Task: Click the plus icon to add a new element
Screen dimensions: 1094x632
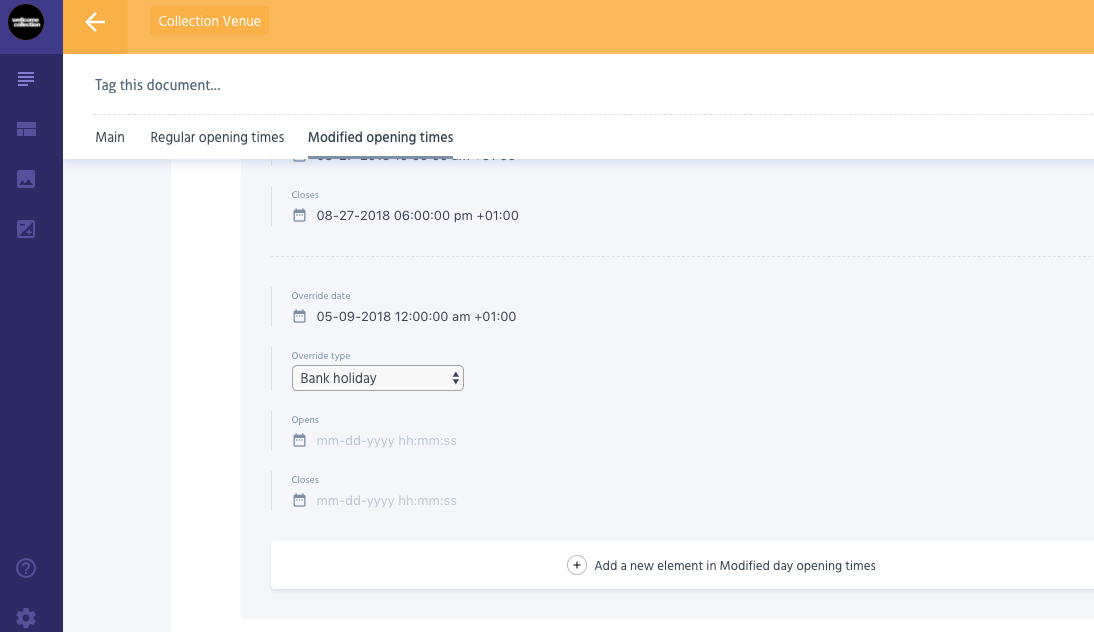Action: point(577,565)
